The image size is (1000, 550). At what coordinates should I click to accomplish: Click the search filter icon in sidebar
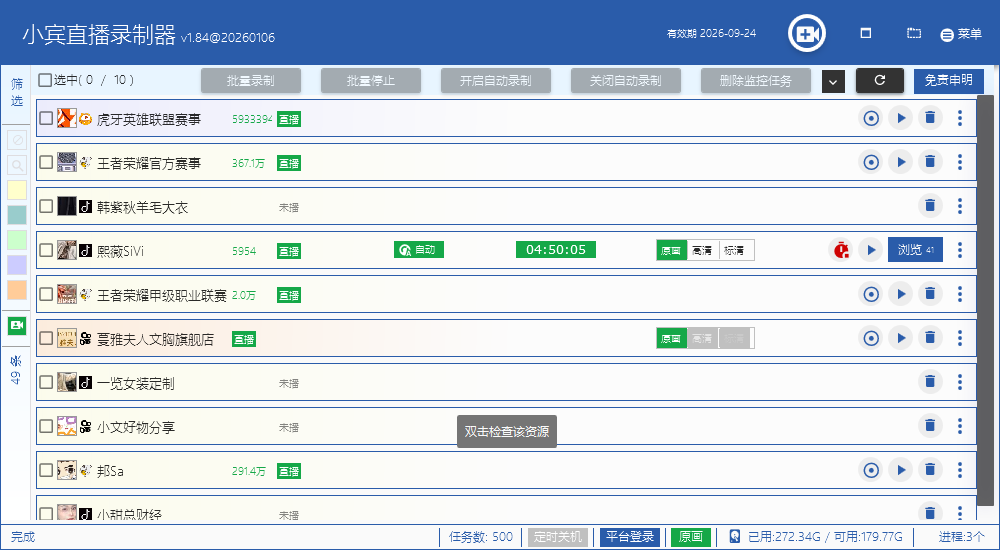click(x=17, y=165)
